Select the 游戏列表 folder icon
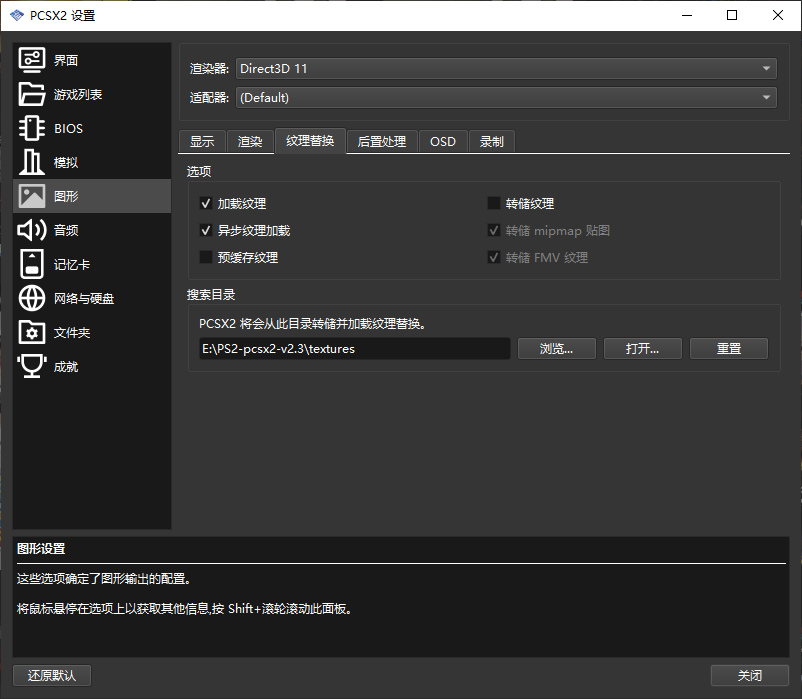802x699 pixels. point(32,94)
